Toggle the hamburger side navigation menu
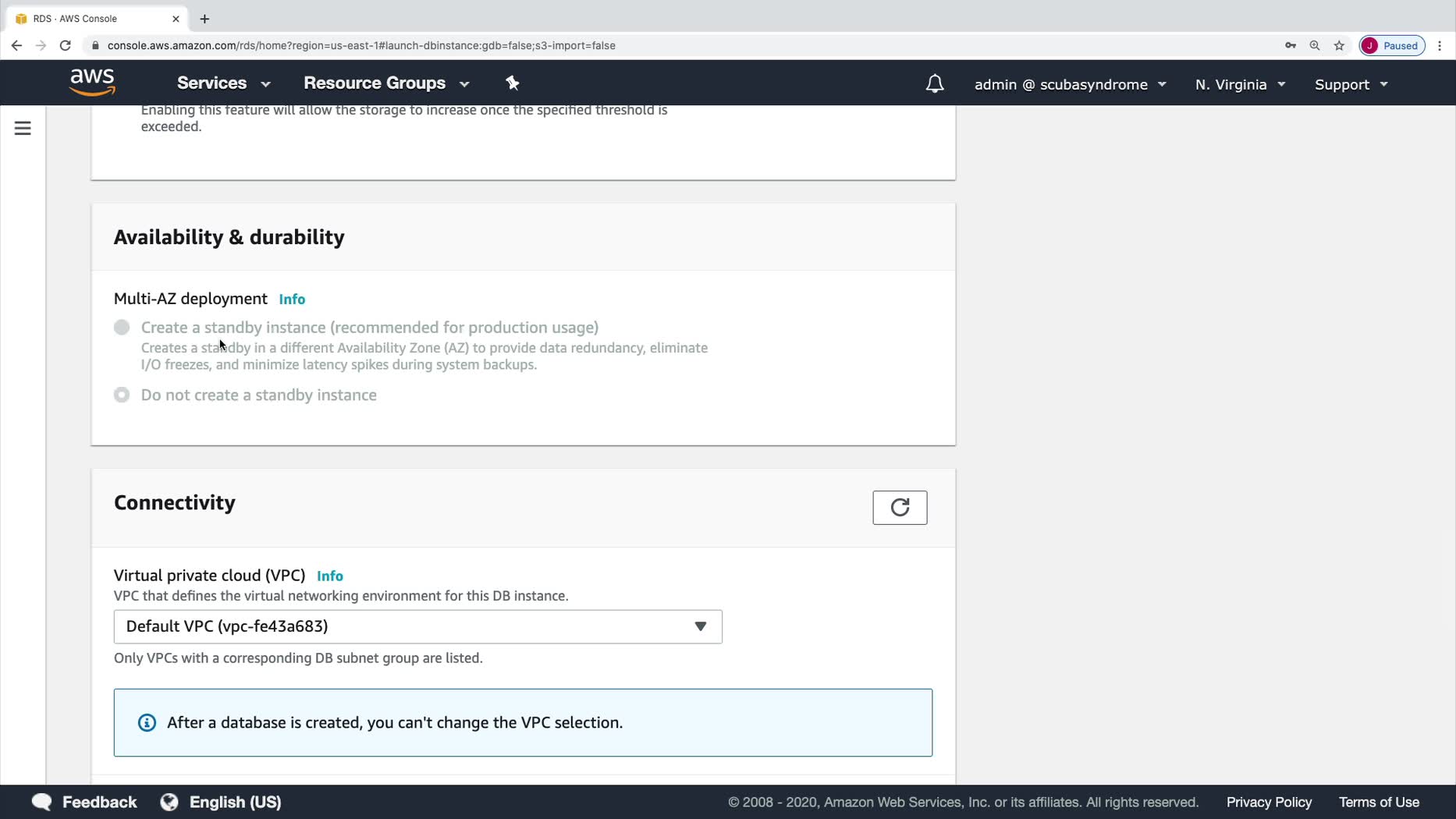 [23, 128]
